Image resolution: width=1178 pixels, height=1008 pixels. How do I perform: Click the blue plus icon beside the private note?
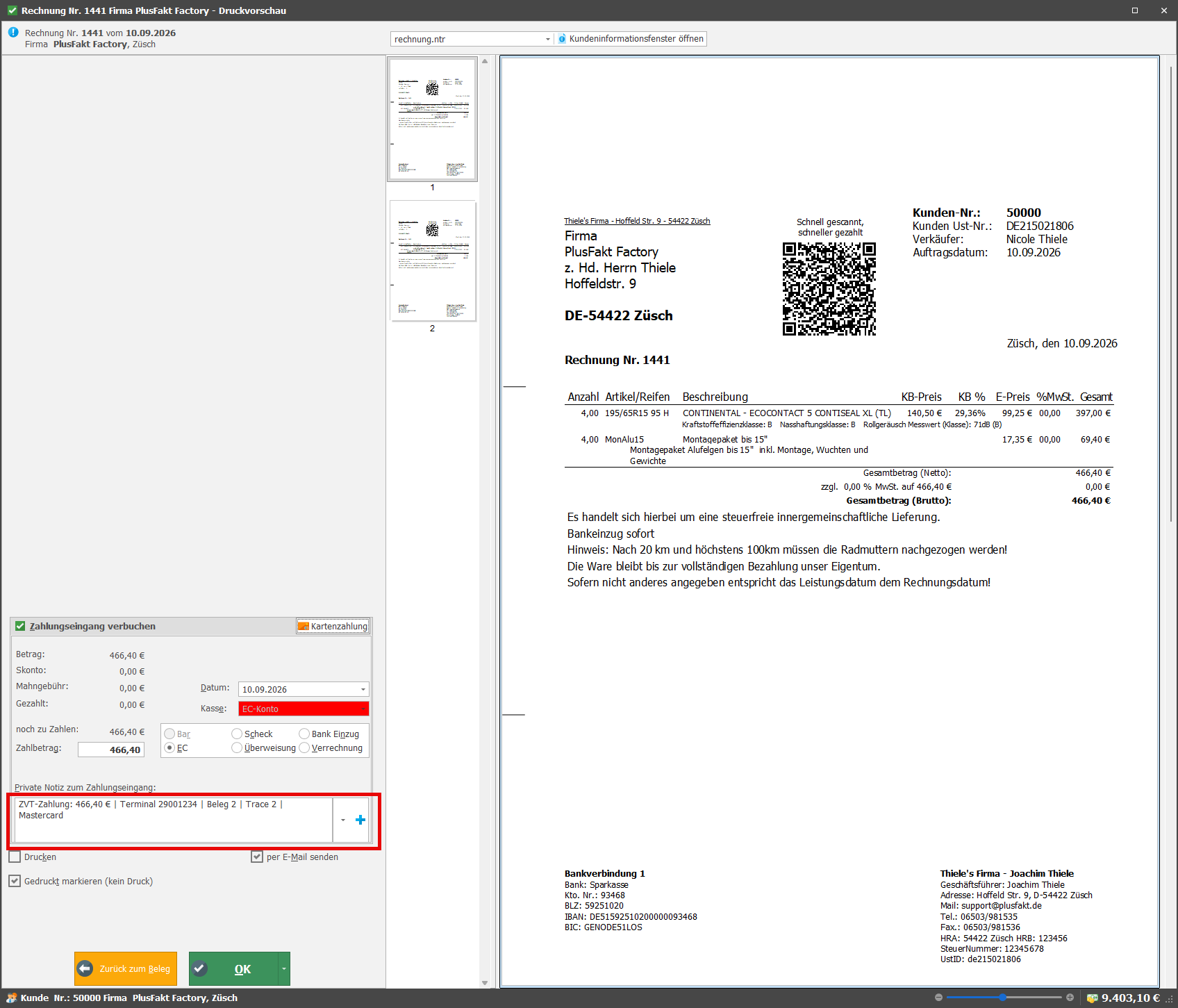click(x=360, y=820)
